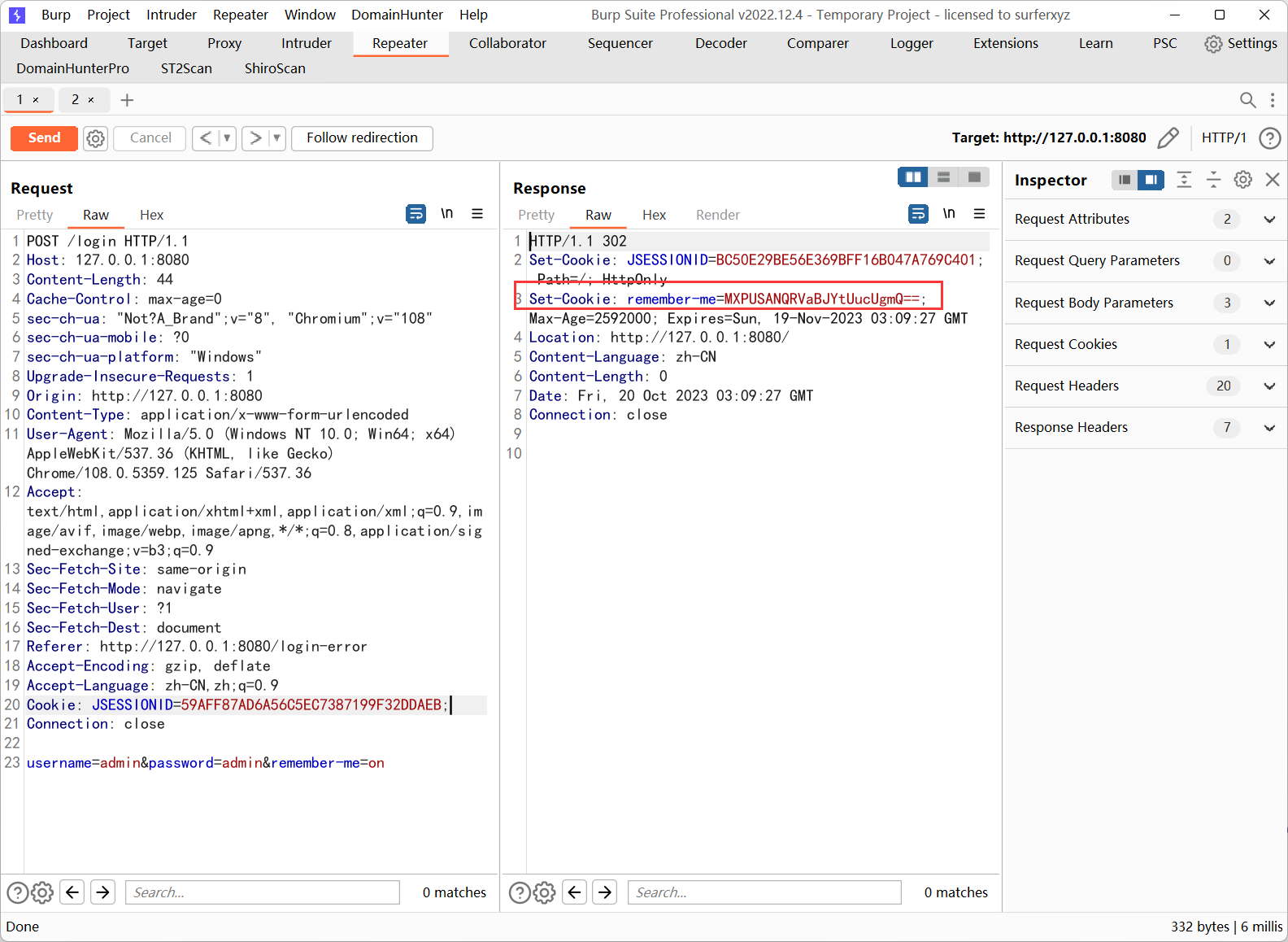Screen dimensions: 1288x942
Task: Open the ShiroScan extension tab
Action: tap(275, 68)
